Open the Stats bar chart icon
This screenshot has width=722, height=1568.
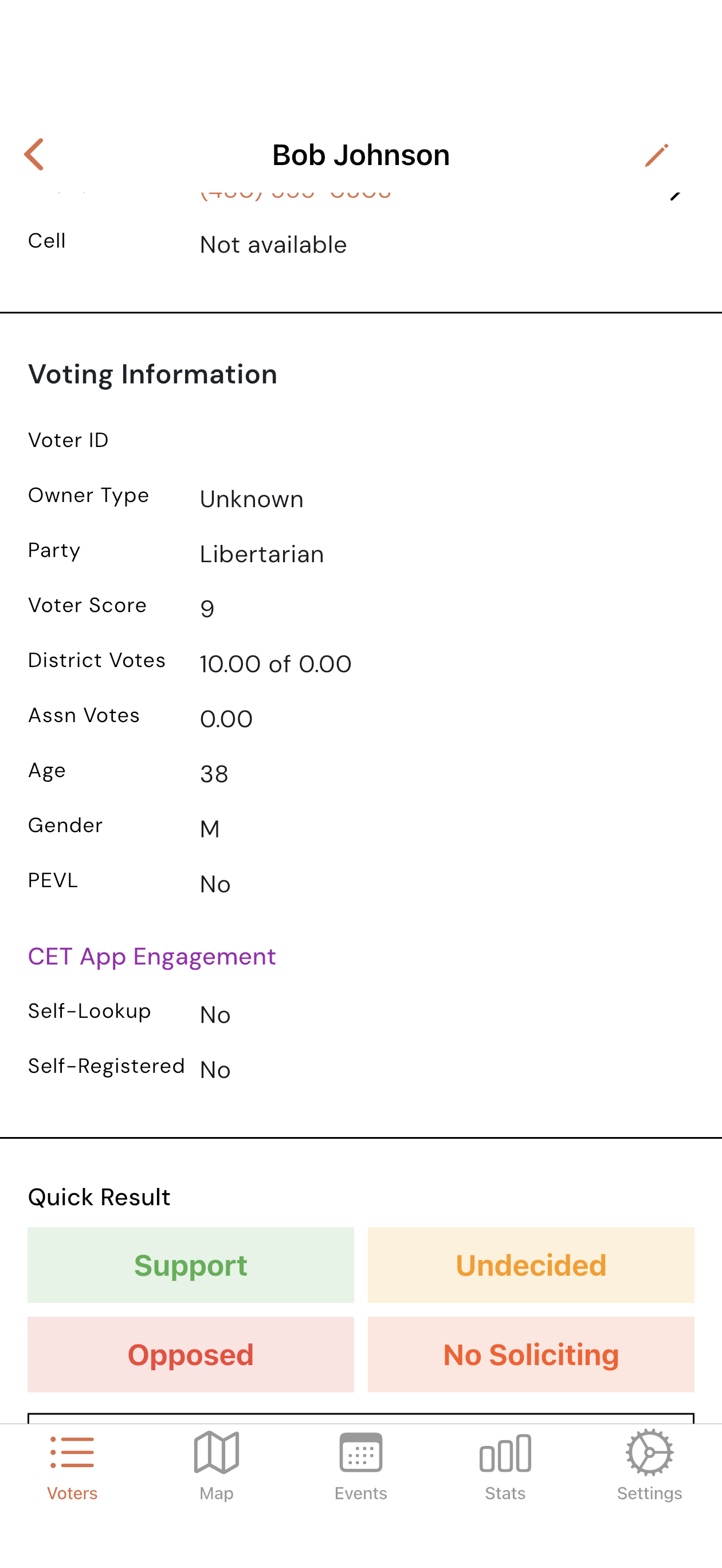[505, 1453]
